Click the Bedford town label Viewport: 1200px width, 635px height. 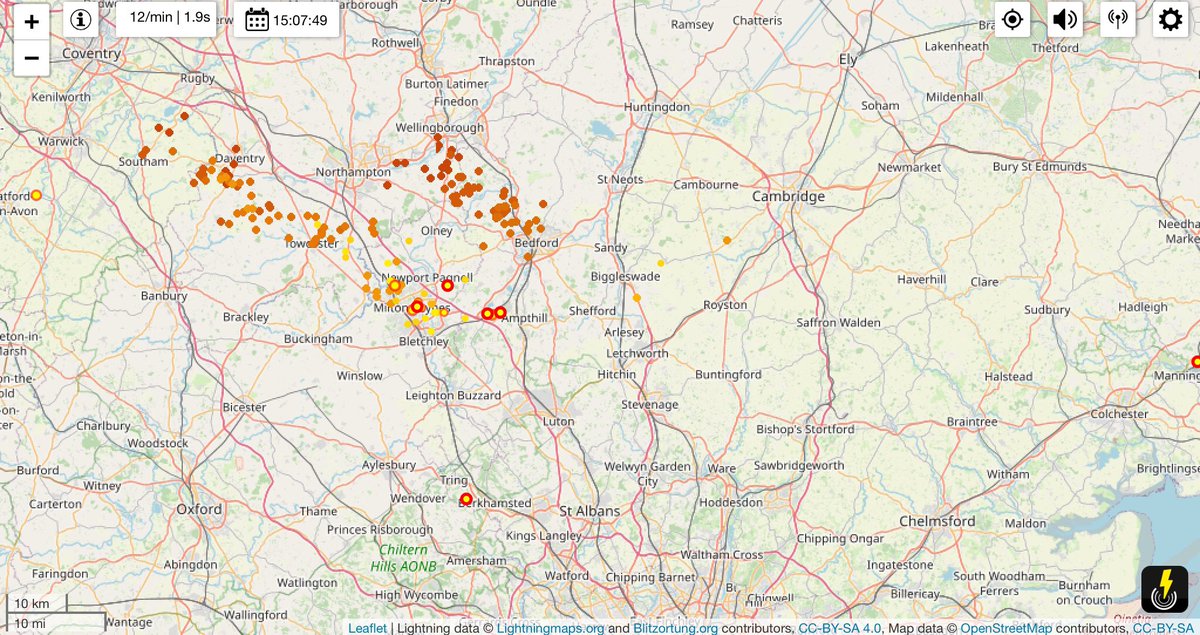536,243
